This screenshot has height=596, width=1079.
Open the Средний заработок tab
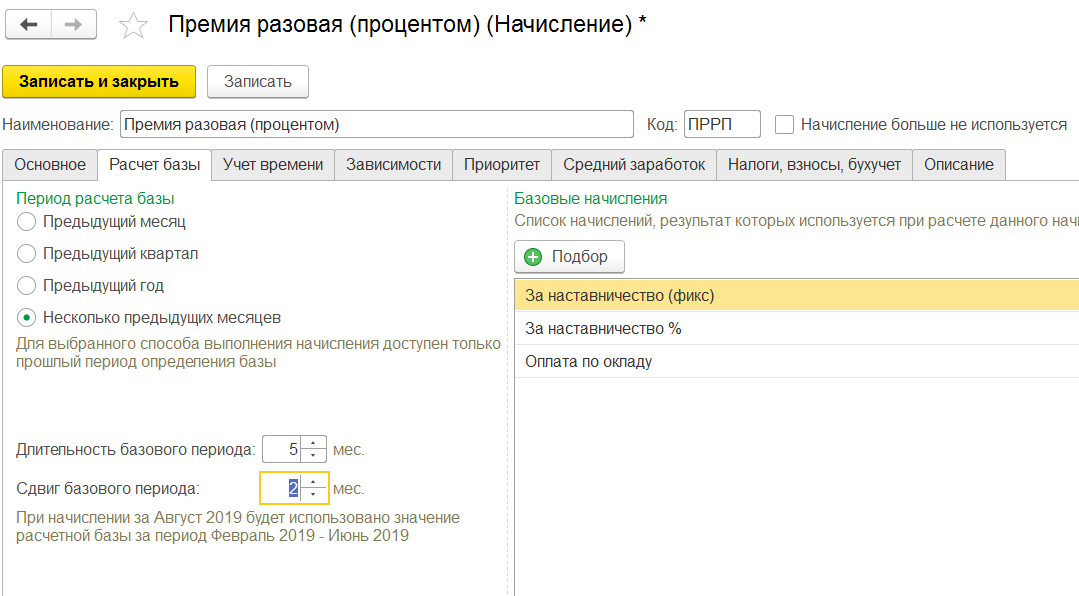click(x=633, y=165)
